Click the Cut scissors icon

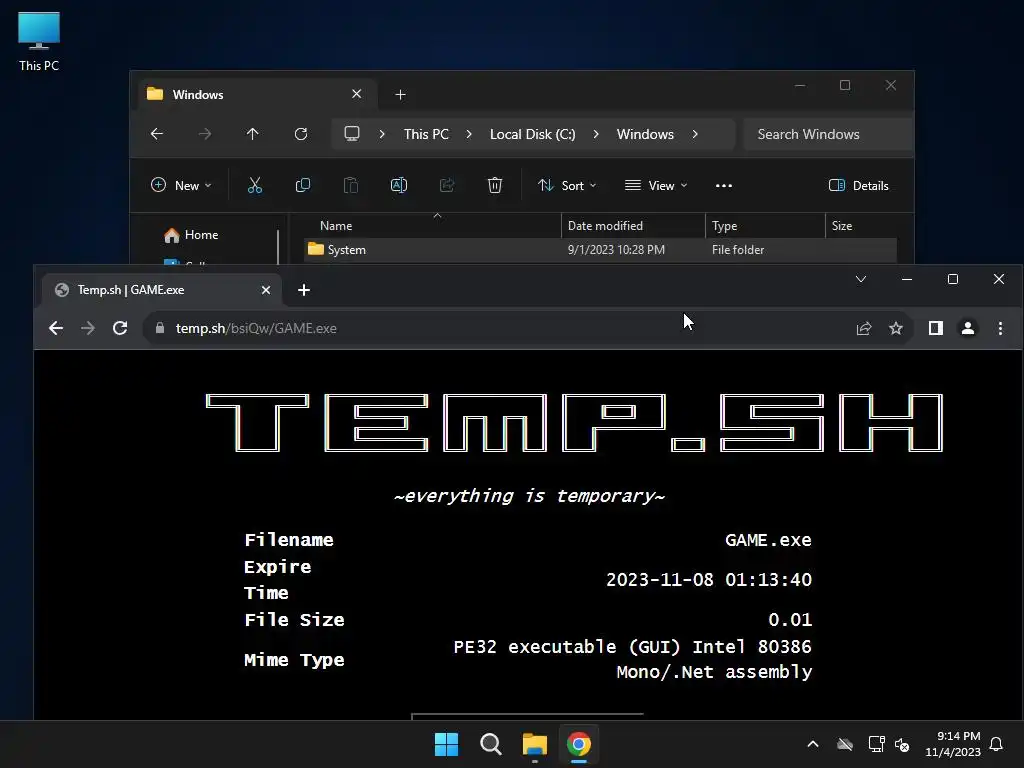click(255, 185)
